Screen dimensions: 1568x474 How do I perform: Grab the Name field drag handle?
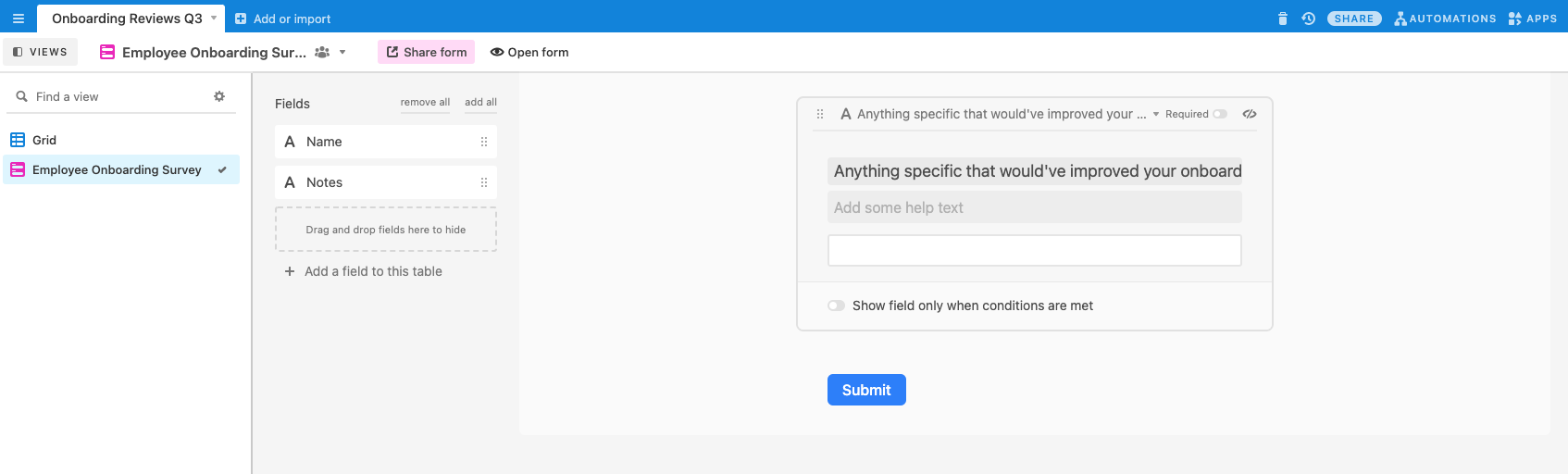pyautogui.click(x=483, y=142)
